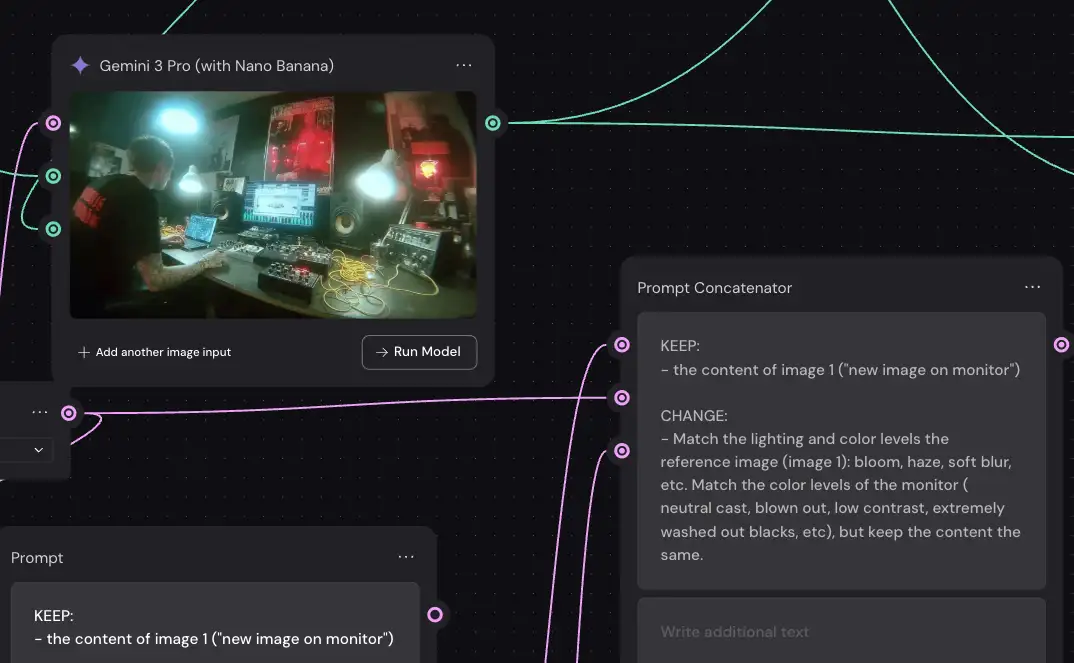This screenshot has width=1074, height=663.
Task: Select the bottom green input port on Gemini node
Action: (53, 229)
